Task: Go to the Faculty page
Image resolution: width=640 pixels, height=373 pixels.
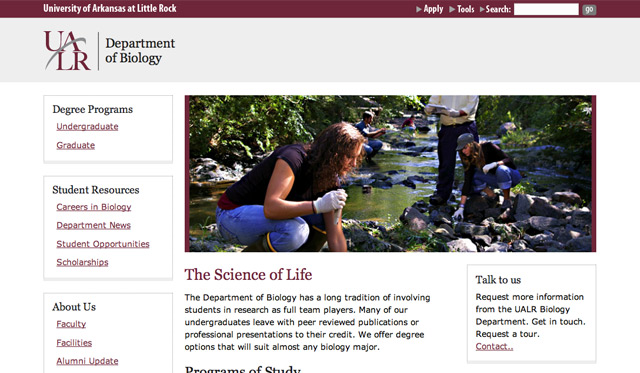Action: [x=71, y=324]
